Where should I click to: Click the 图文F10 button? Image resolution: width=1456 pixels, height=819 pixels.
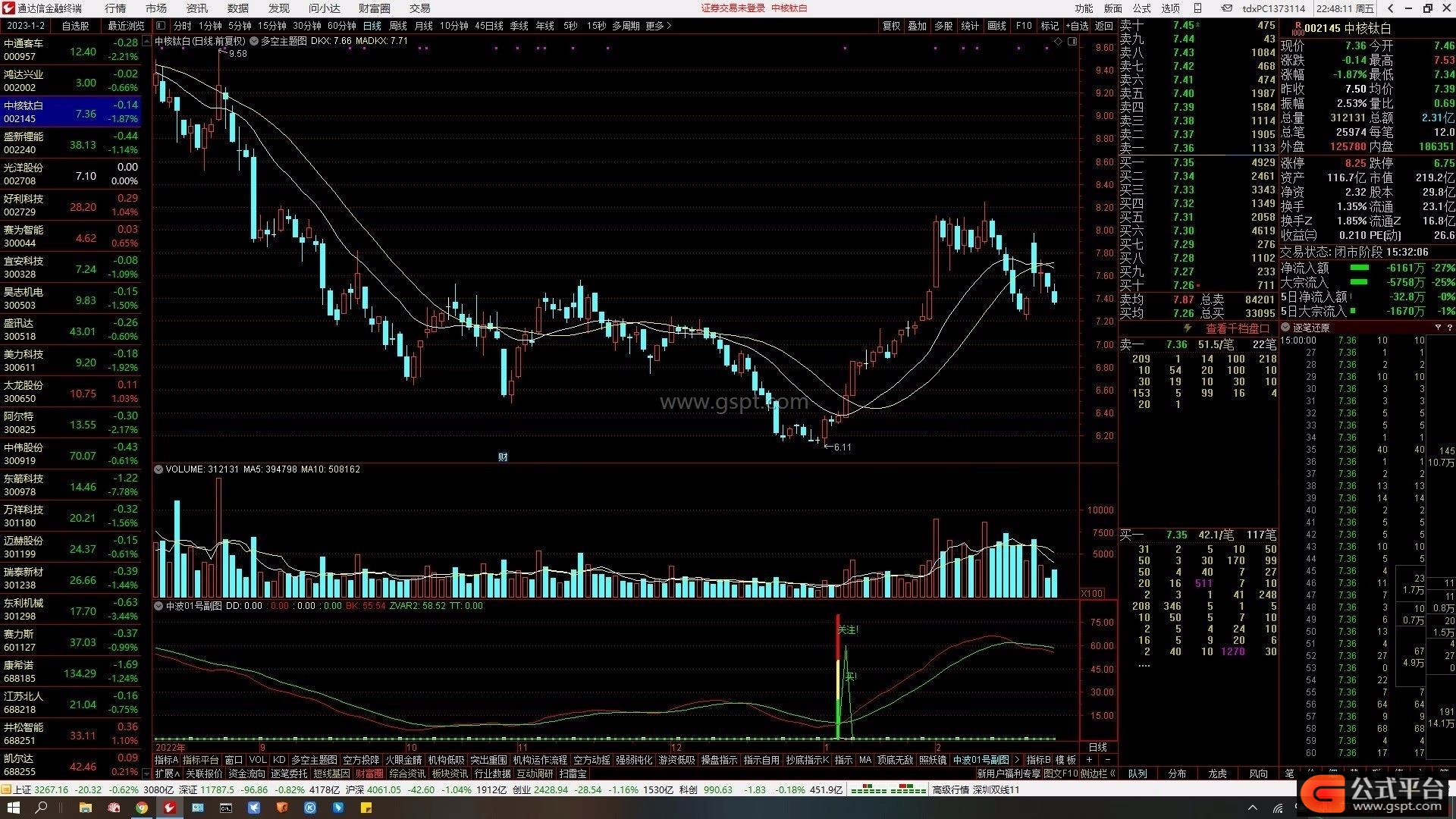pos(1060,773)
